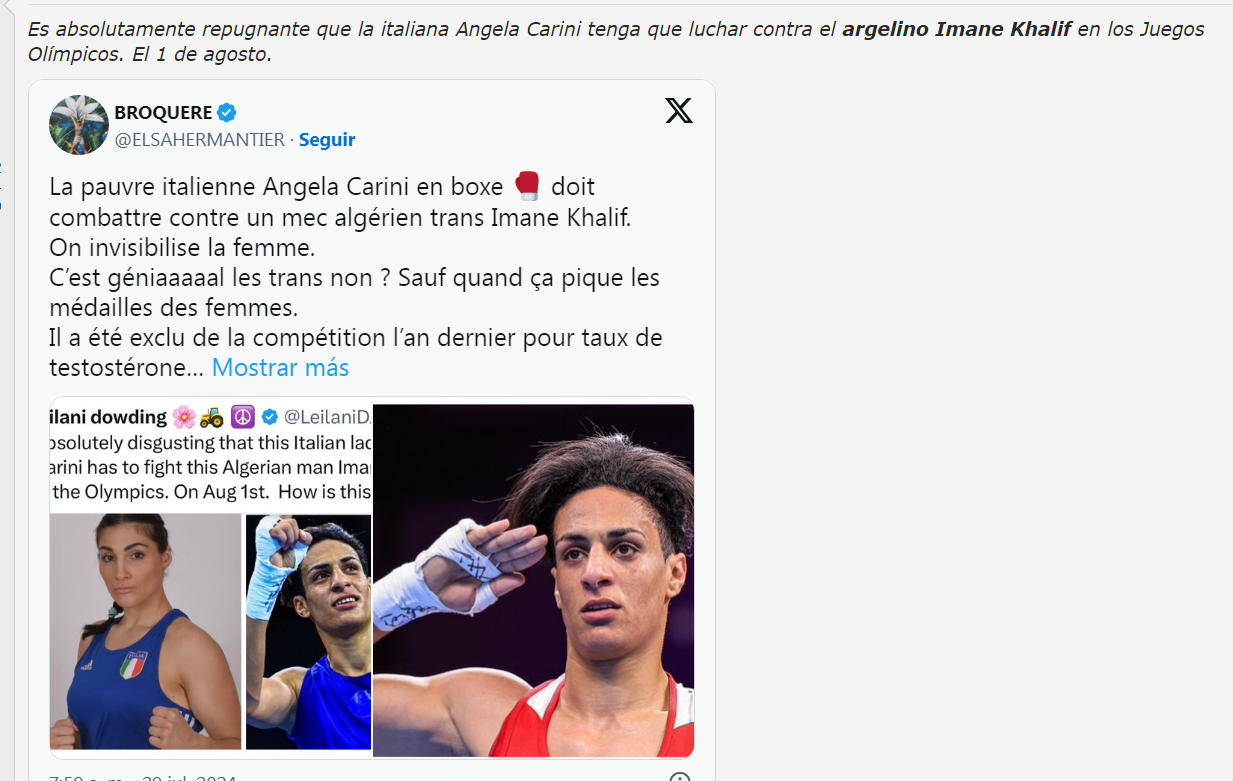Open the large photo of the boxer saluting
Viewport: 1233px width, 781px height.
tap(534, 580)
